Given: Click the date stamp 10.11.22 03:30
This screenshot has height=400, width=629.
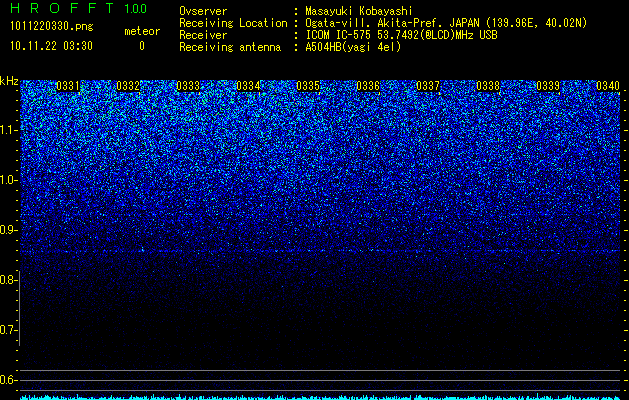Looking at the screenshot, I should click(51, 46).
